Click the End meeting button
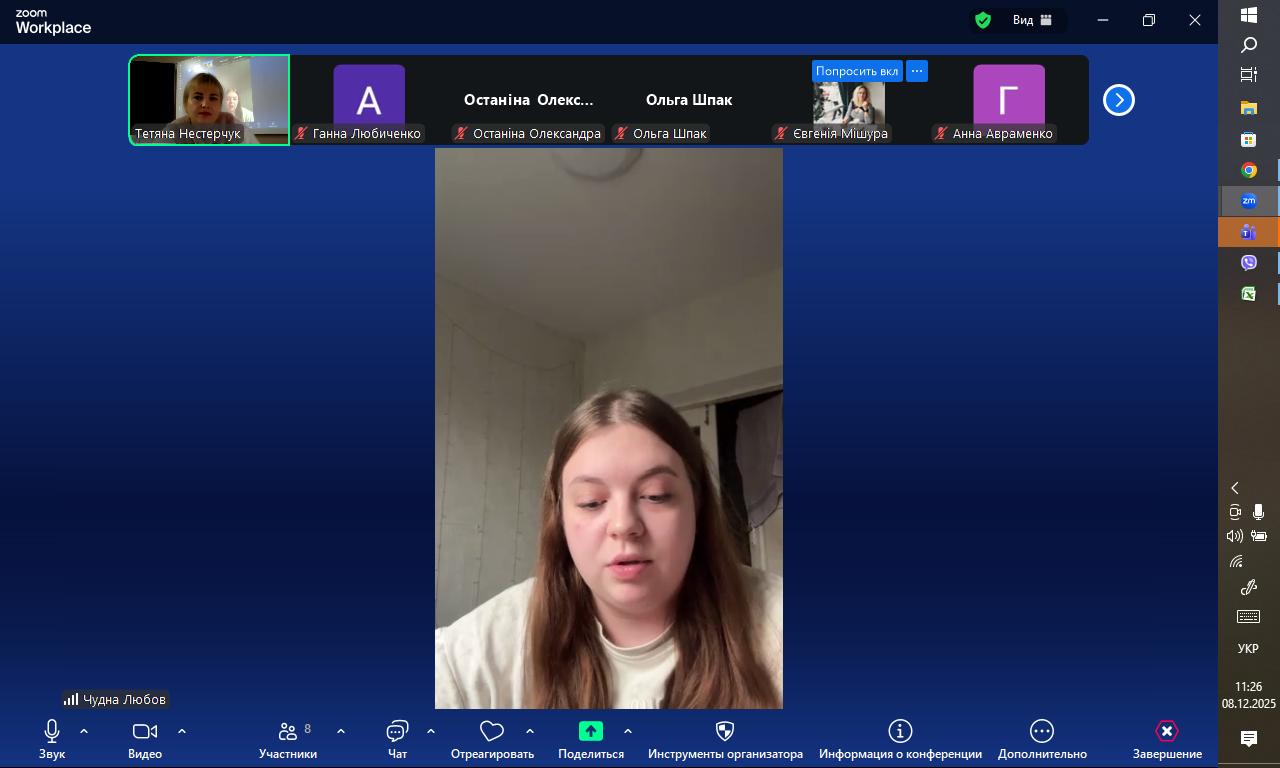Screen dimensions: 1280x768 point(1166,732)
